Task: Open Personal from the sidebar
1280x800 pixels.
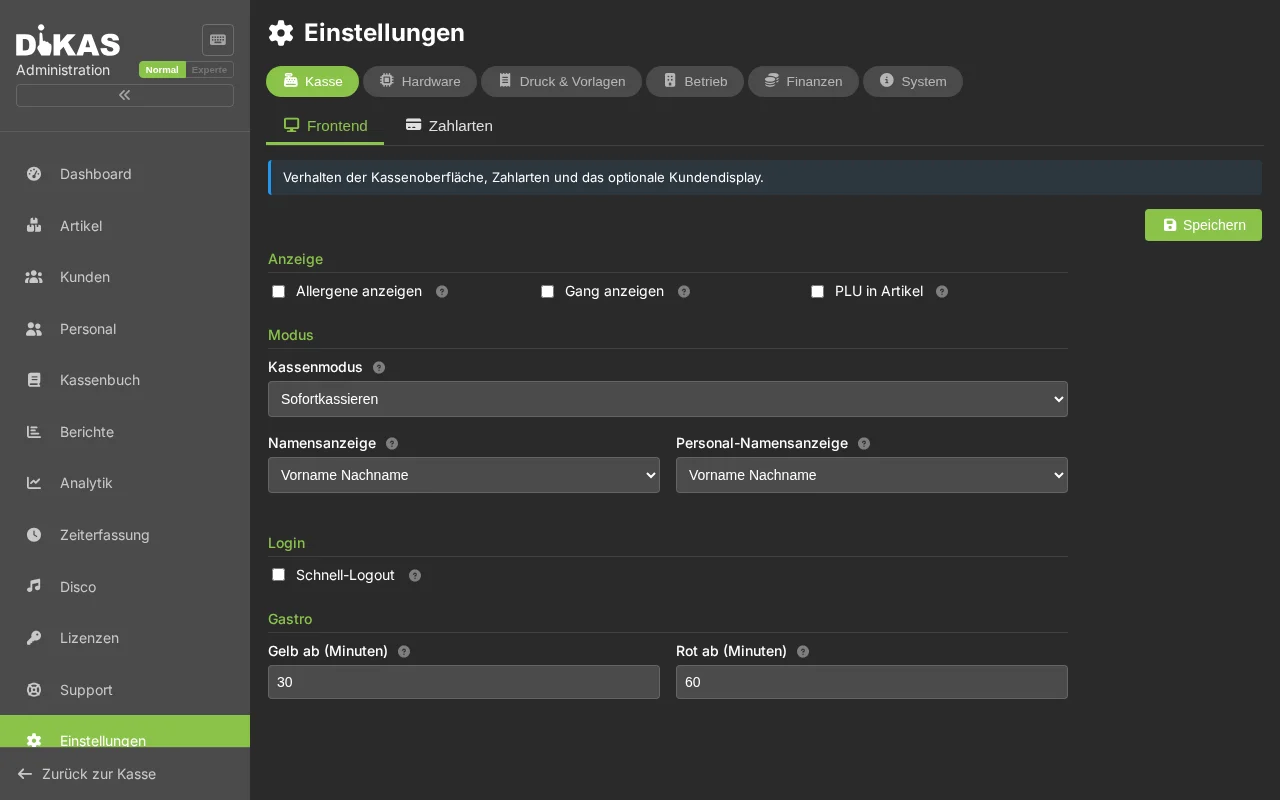Action: [x=125, y=329]
